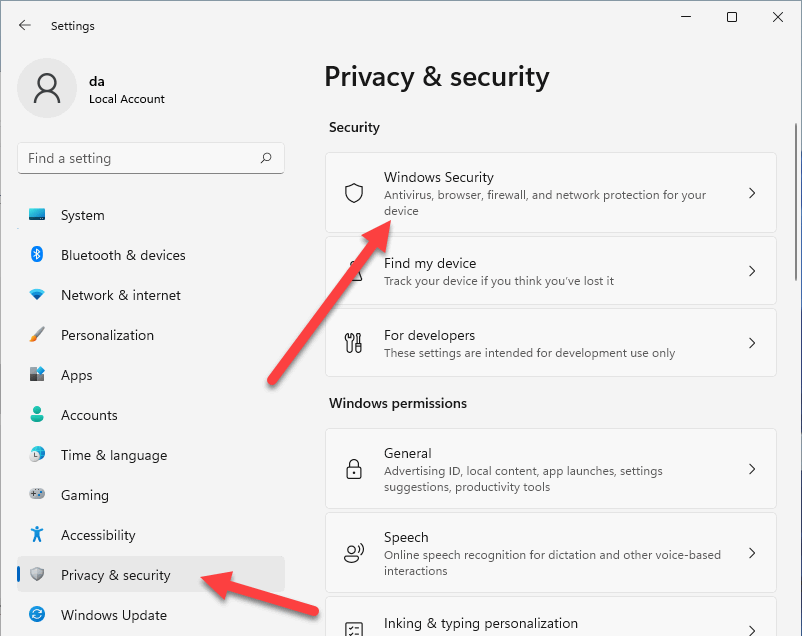The image size is (802, 636).
Task: Click the Accessibility figure icon
Action: 37,534
